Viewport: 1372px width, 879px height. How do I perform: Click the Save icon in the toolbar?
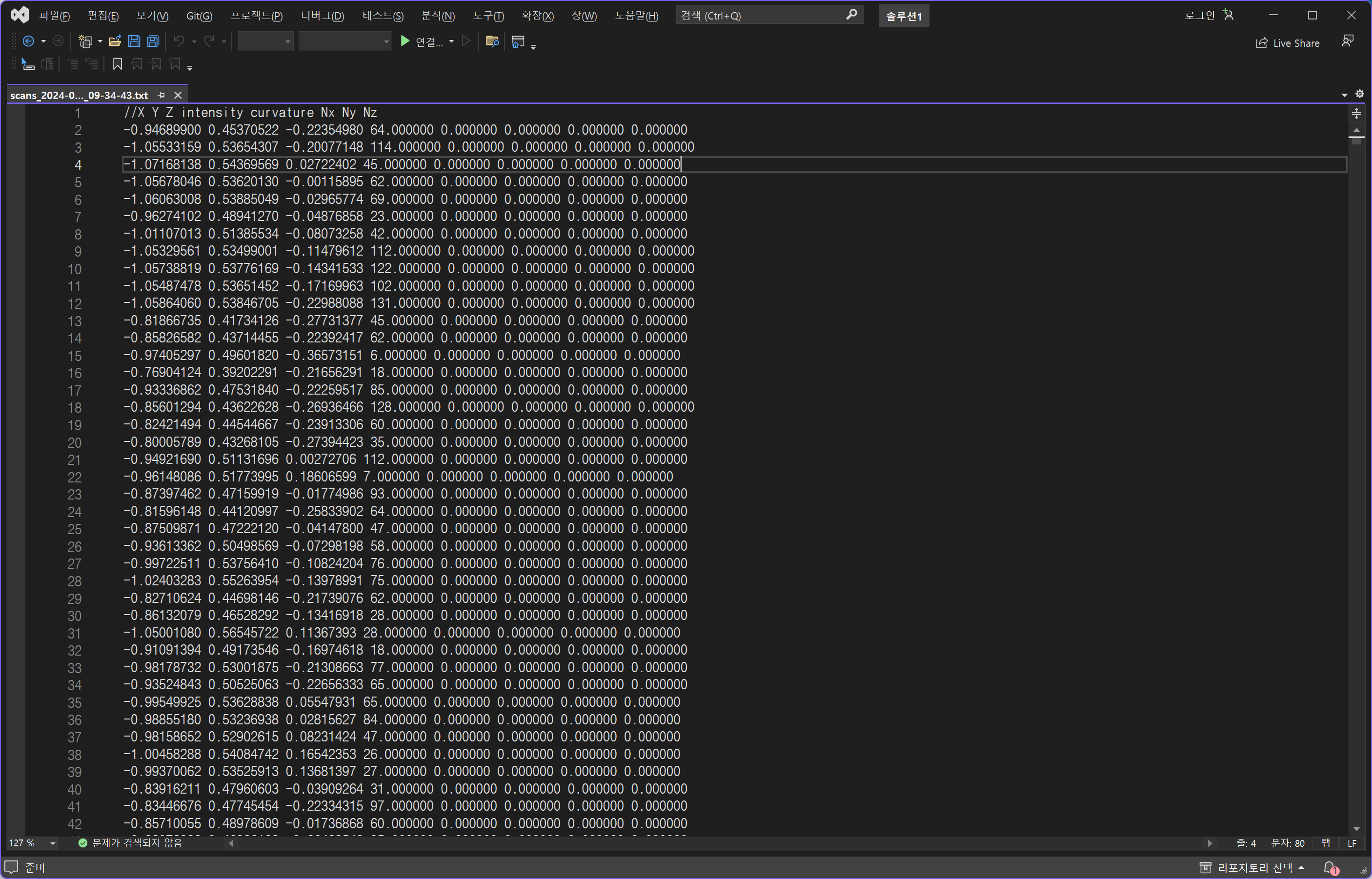(x=134, y=41)
